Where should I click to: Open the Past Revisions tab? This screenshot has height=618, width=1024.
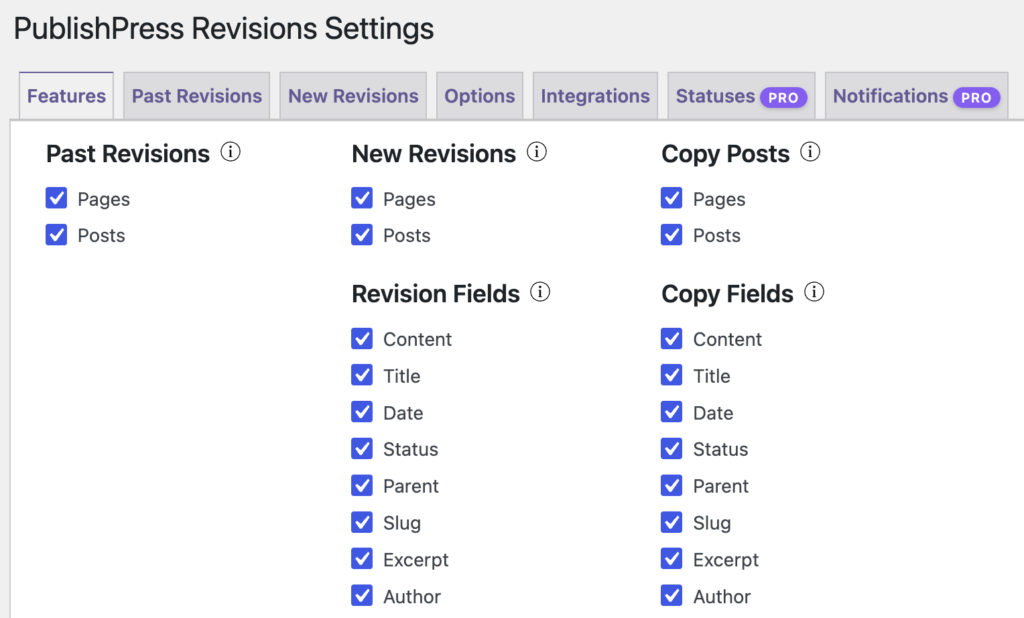197,96
